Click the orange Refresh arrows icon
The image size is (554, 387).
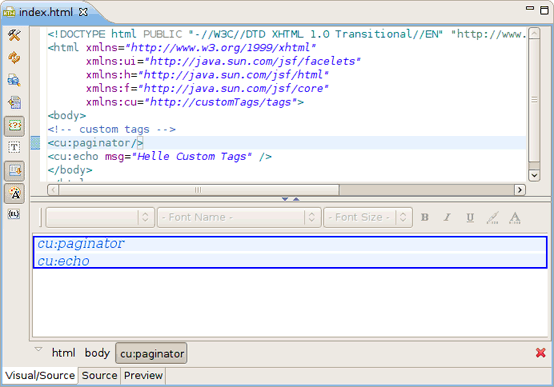14,58
